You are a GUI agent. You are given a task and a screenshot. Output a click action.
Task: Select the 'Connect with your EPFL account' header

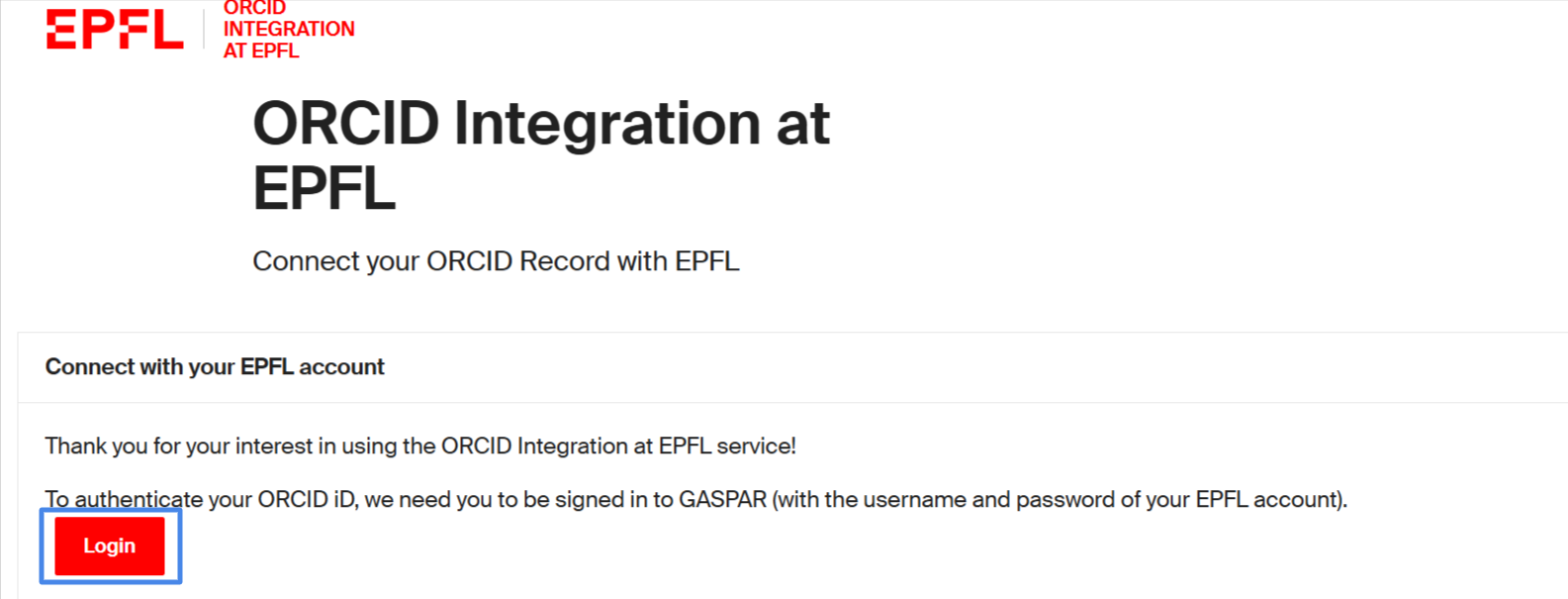tap(214, 366)
